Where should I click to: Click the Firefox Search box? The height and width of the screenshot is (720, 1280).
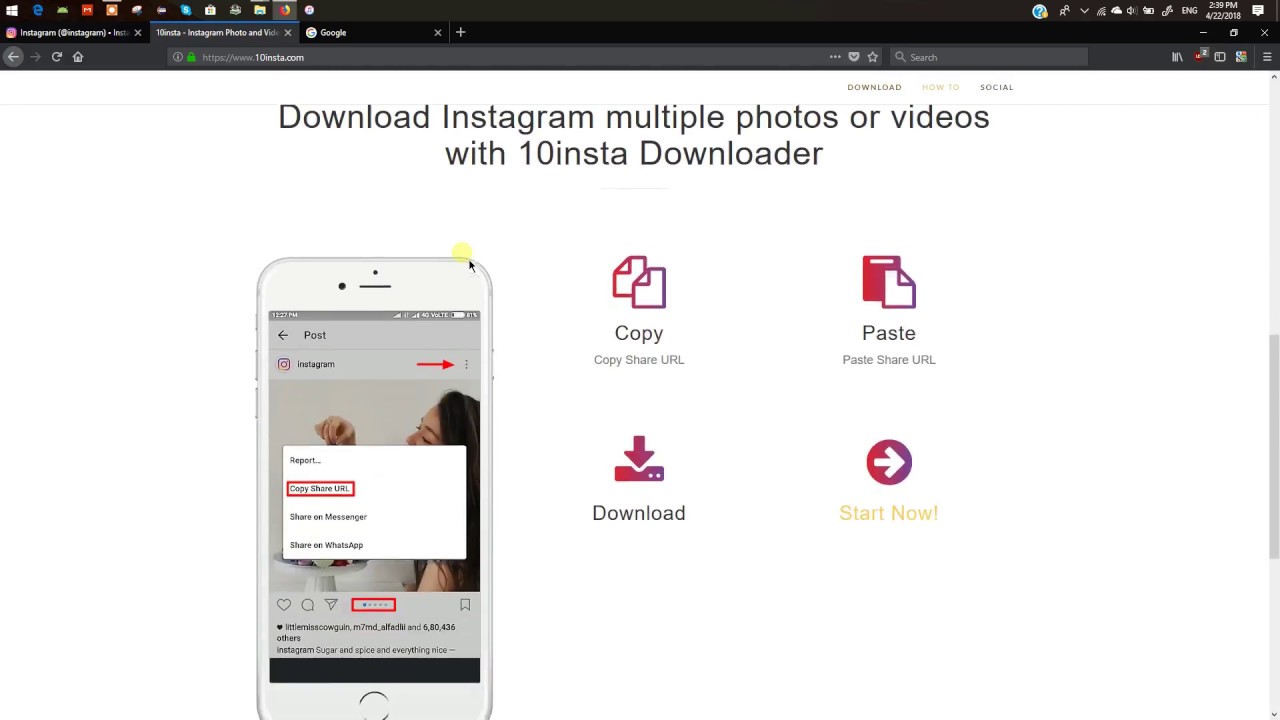click(988, 57)
